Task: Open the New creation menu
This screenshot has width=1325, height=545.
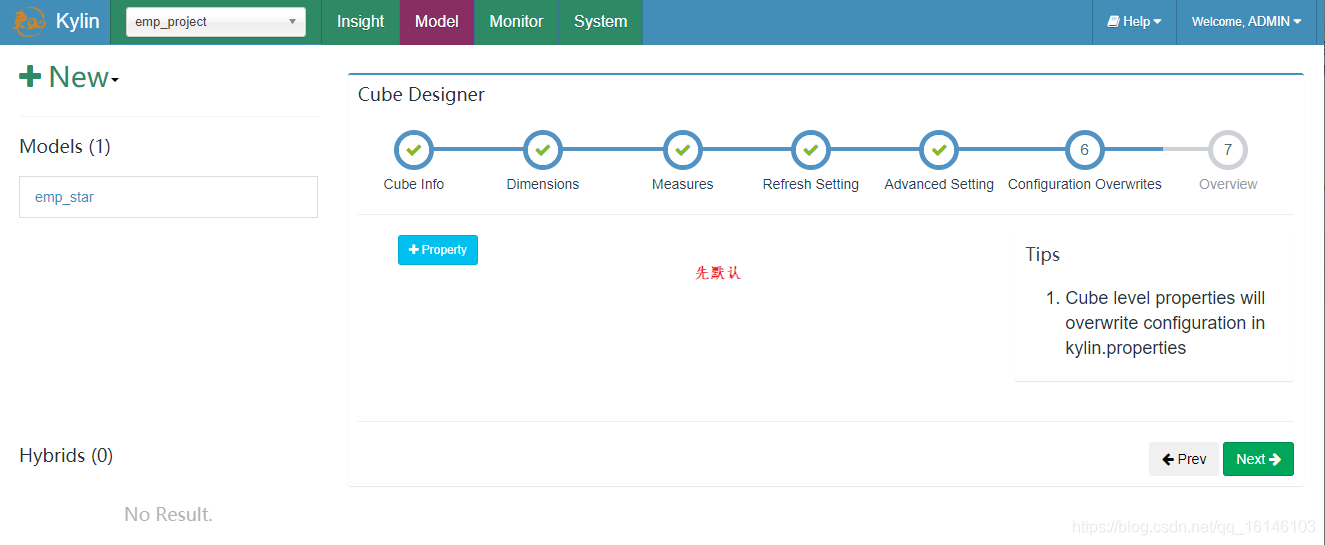Action: pyautogui.click(x=69, y=77)
